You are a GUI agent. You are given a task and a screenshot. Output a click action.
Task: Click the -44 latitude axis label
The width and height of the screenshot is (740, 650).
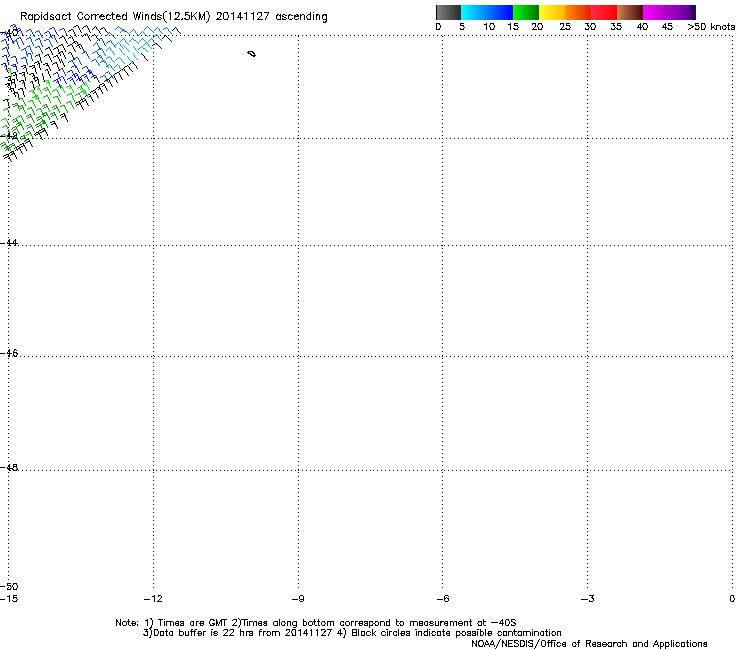tap(9, 243)
